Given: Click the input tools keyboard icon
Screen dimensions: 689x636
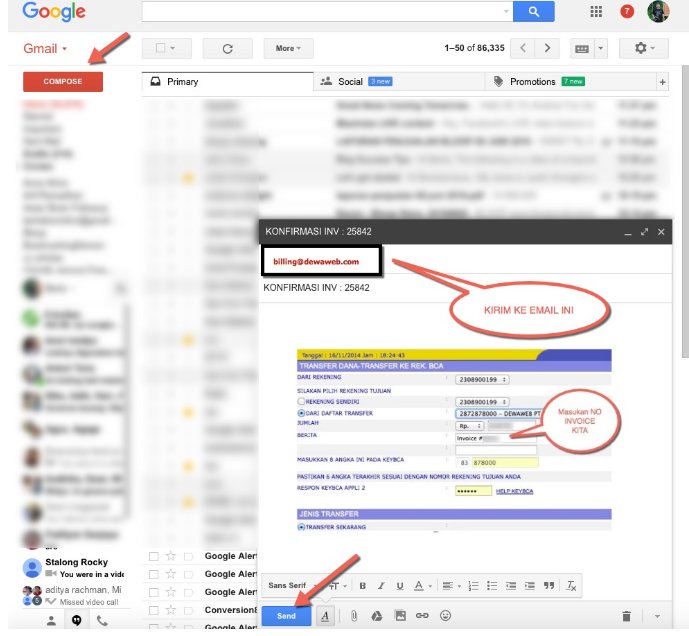Looking at the screenshot, I should click(582, 48).
